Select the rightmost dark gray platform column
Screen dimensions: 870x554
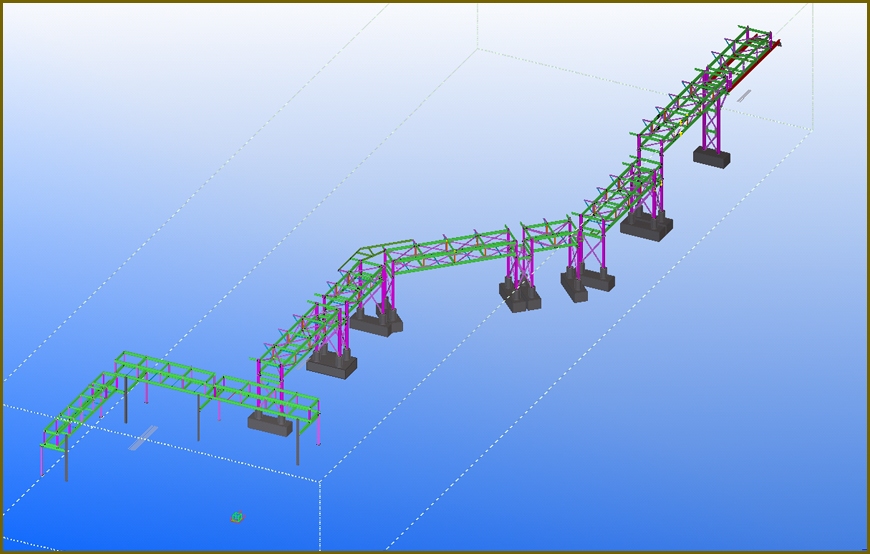pyautogui.click(x=298, y=443)
